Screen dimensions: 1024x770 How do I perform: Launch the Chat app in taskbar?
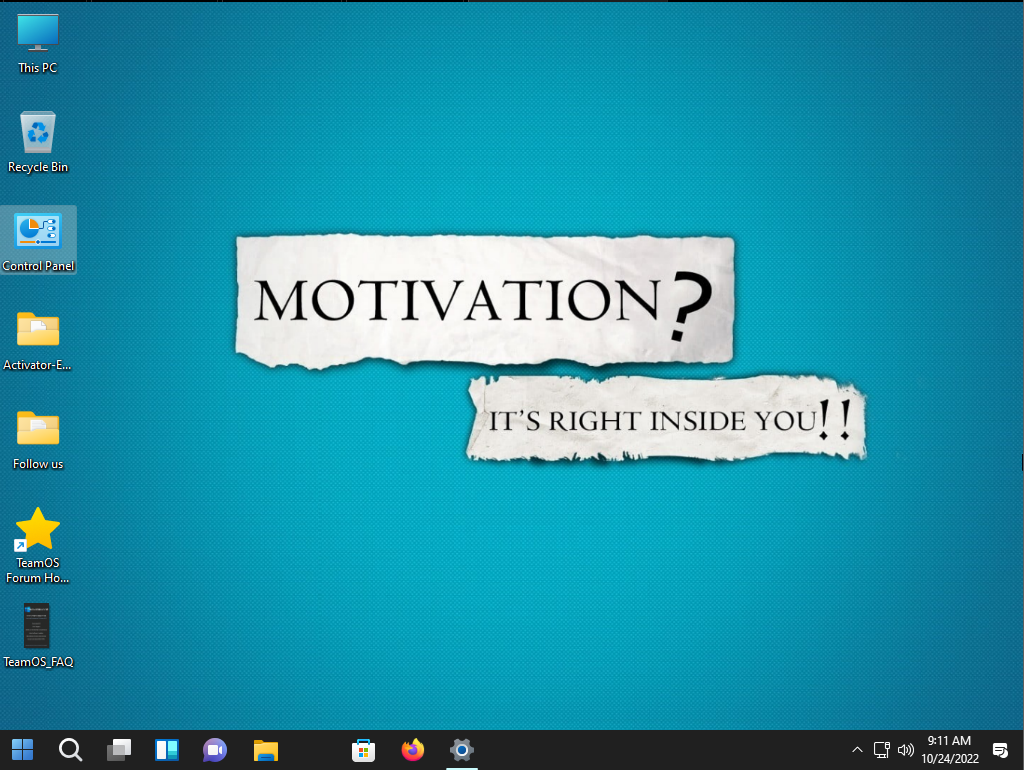tap(215, 750)
